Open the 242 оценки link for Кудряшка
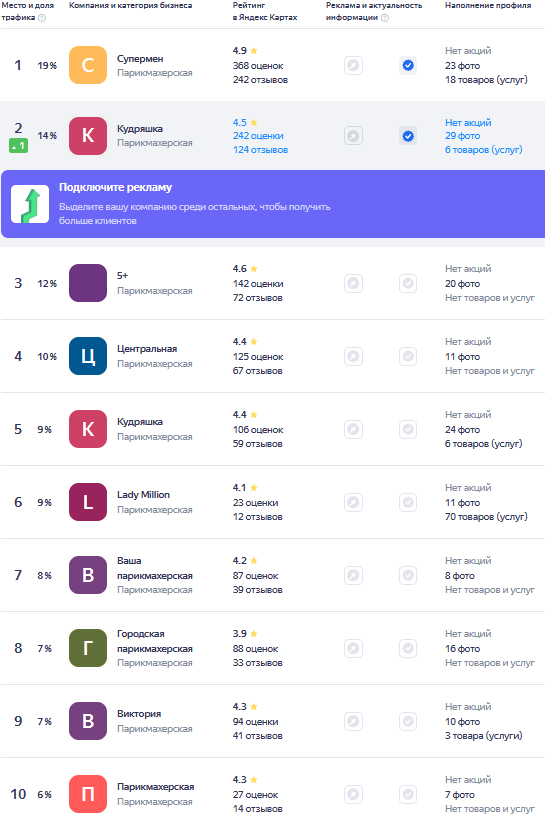545x825 pixels. 258,136
